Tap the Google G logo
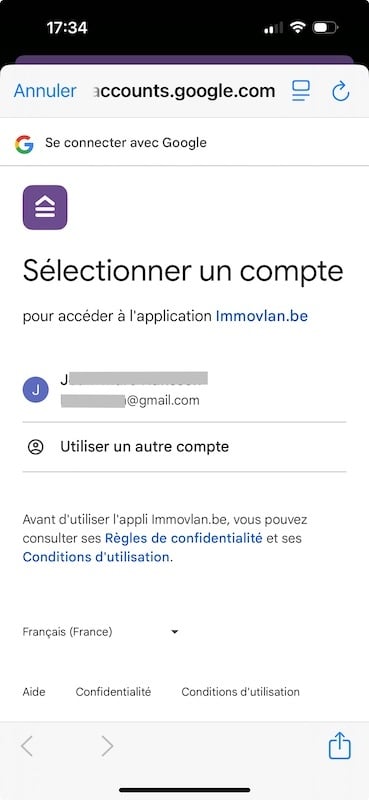This screenshot has height=800, width=369. [23, 144]
